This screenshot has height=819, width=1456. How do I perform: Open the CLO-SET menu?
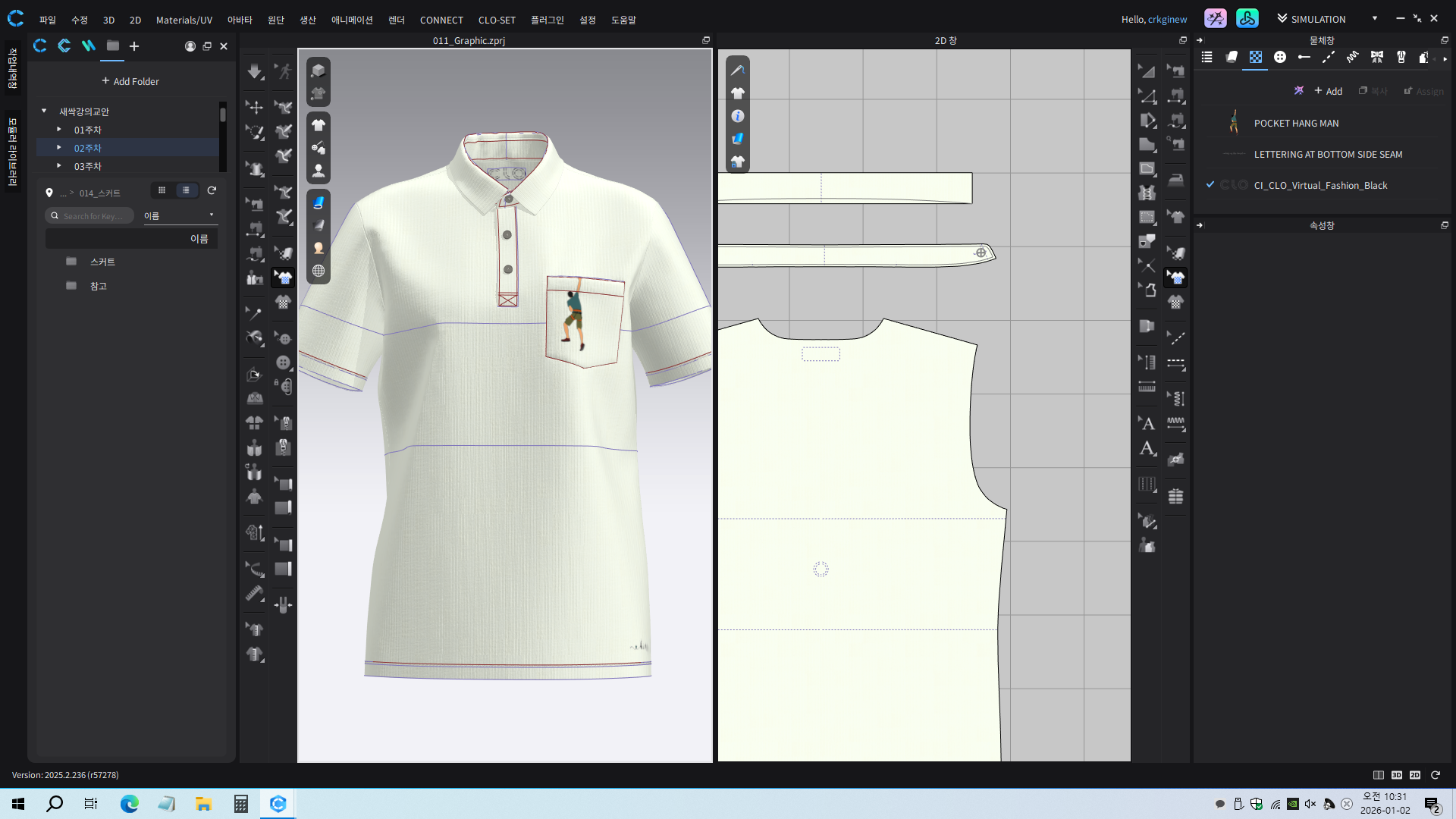coord(496,20)
